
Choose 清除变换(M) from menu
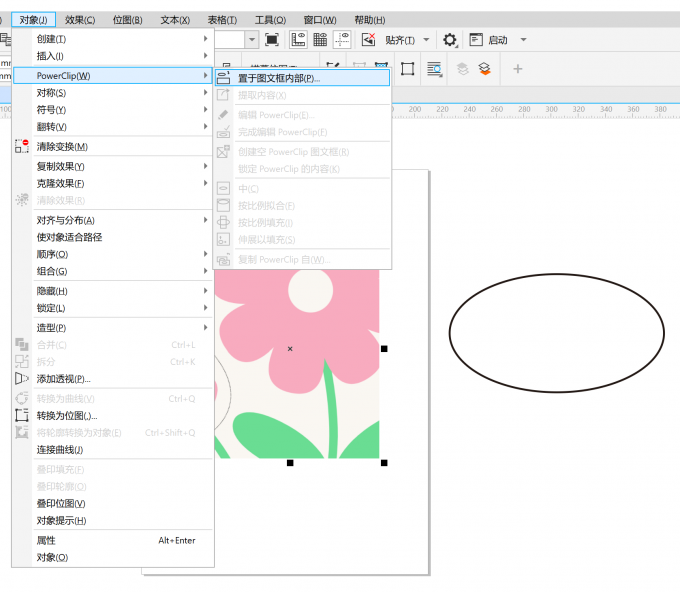[113, 147]
